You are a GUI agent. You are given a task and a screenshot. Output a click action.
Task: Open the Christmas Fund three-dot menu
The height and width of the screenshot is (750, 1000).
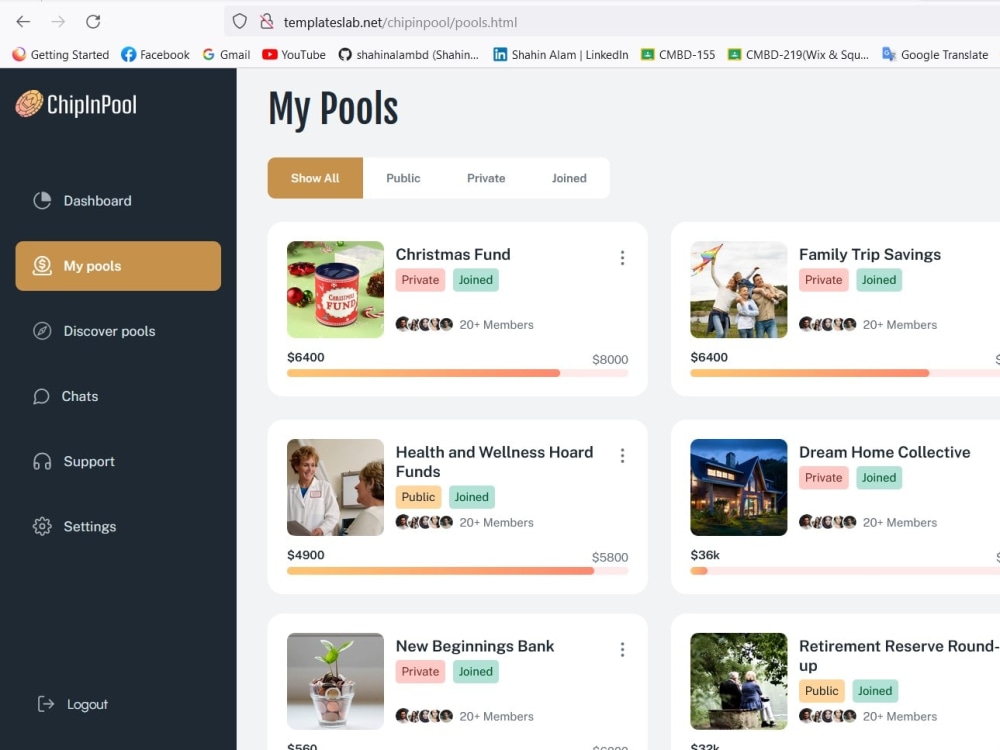622,258
